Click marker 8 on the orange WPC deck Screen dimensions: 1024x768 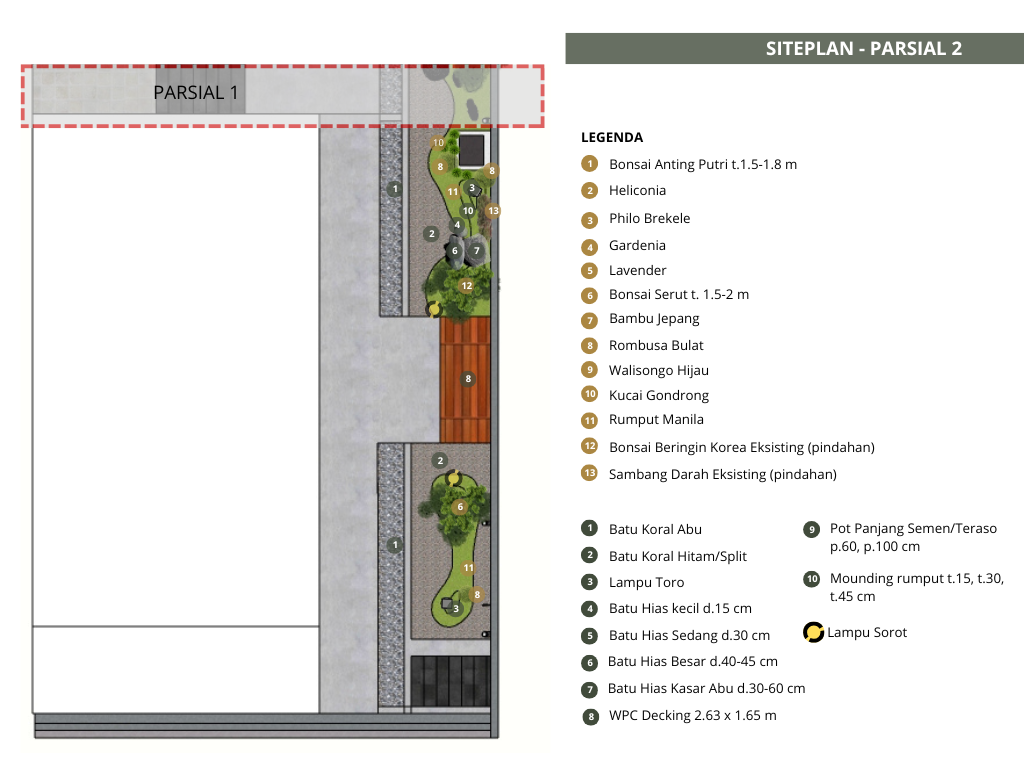468,379
